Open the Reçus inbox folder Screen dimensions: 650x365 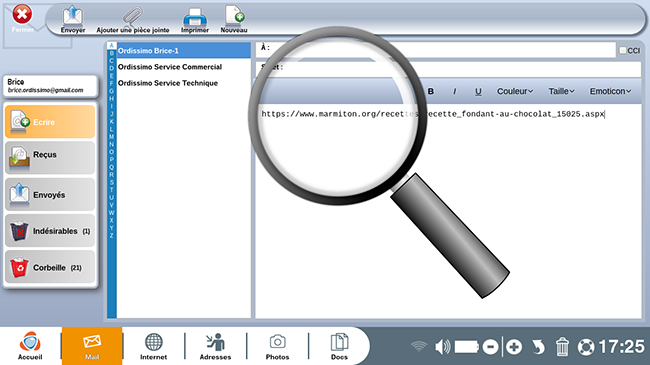pyautogui.click(x=50, y=158)
